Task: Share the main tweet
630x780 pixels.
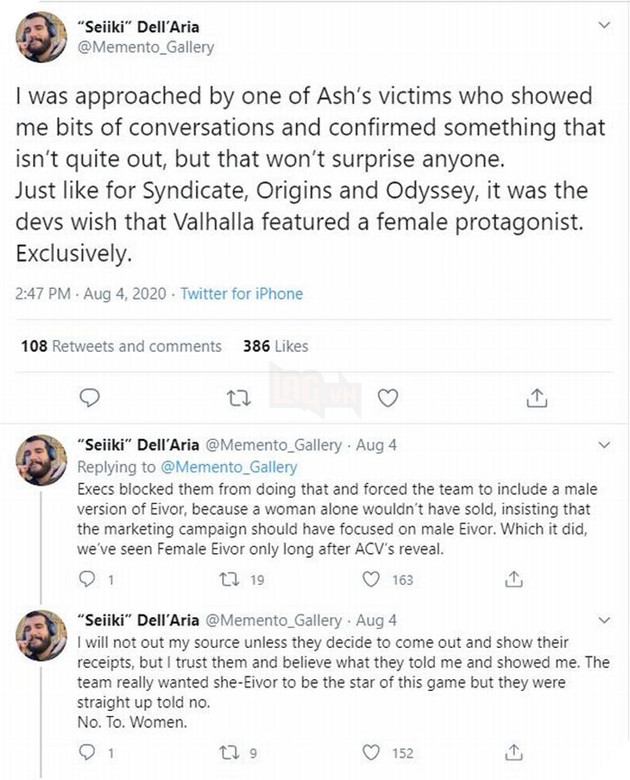Action: click(x=535, y=397)
